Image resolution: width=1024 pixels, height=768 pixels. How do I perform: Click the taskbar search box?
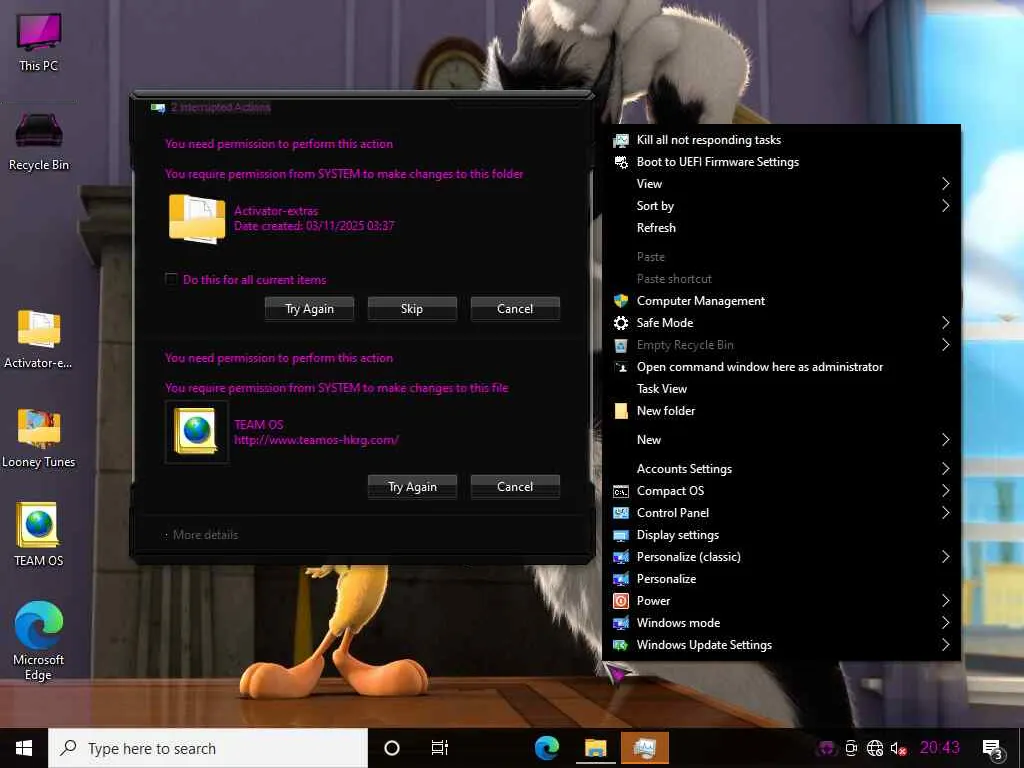(x=208, y=748)
